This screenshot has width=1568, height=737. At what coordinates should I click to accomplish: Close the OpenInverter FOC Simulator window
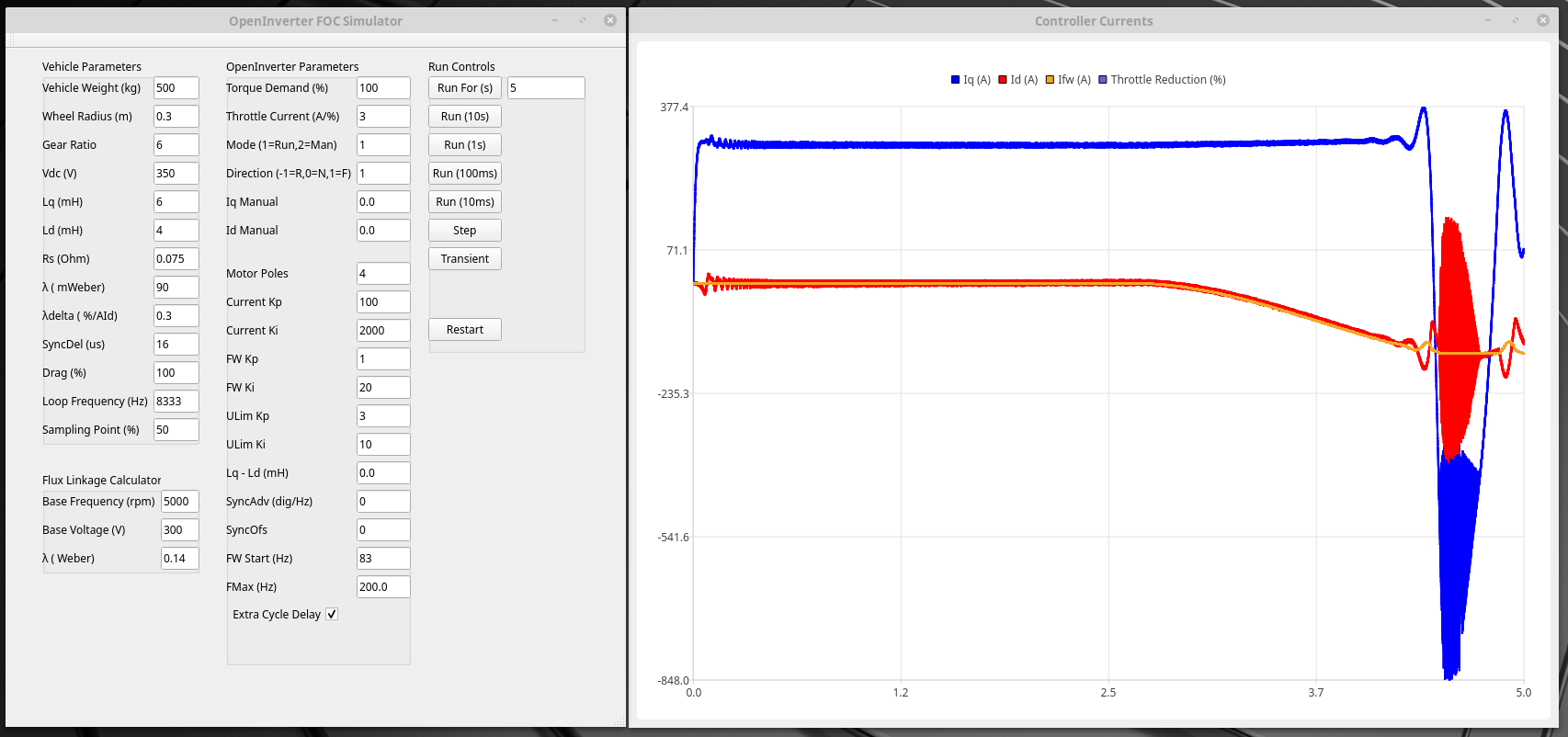pyautogui.click(x=610, y=20)
